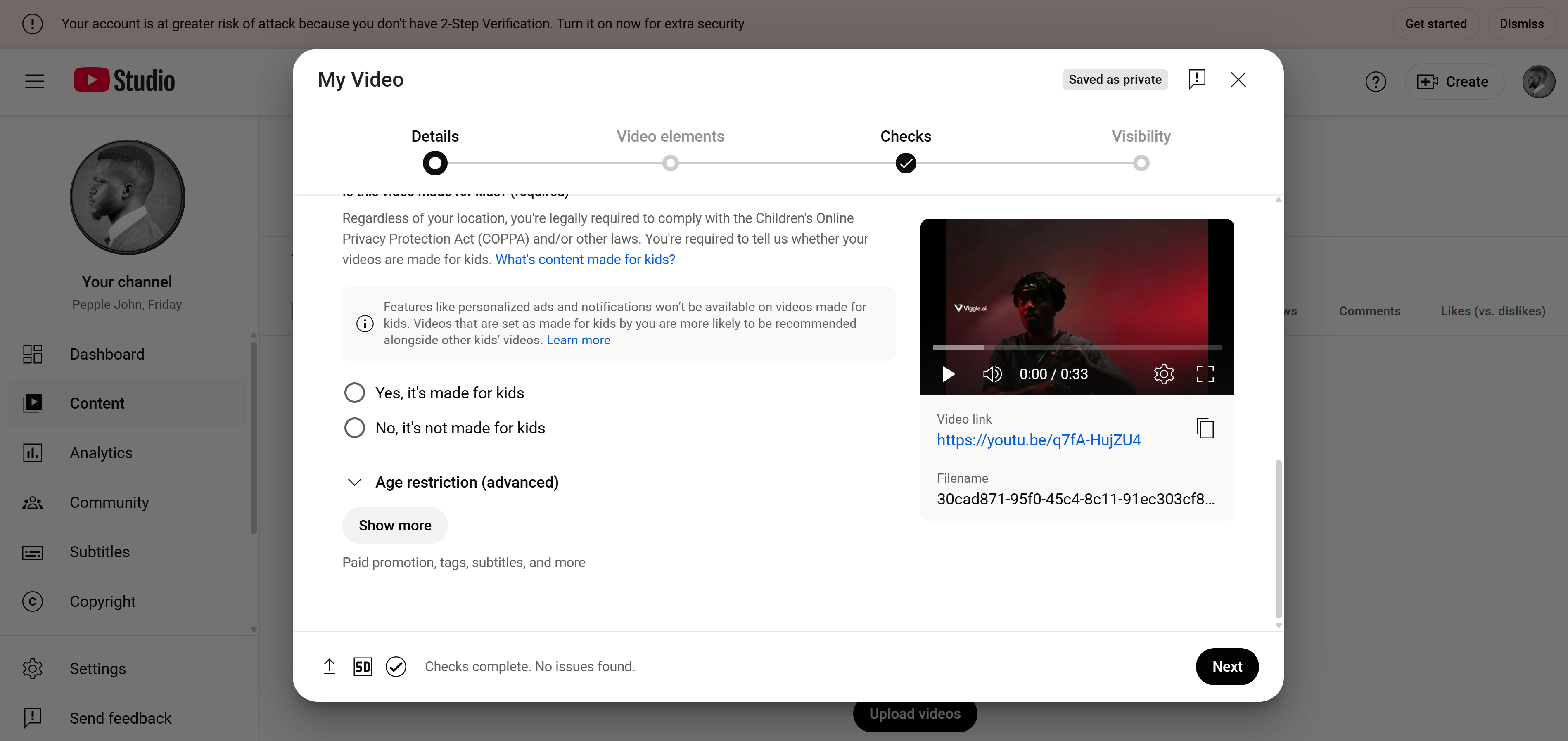Click the upload status arrow icon

[x=329, y=666]
